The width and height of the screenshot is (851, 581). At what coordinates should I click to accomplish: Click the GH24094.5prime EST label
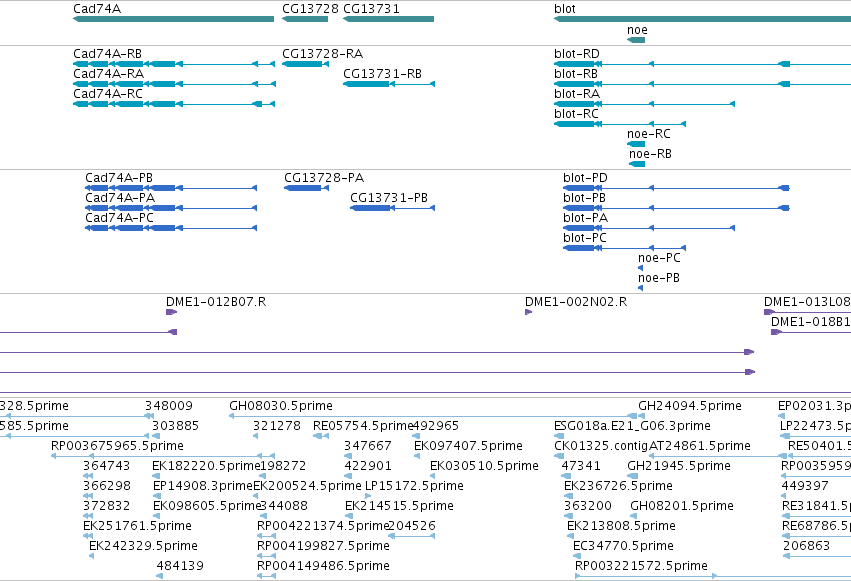point(690,406)
